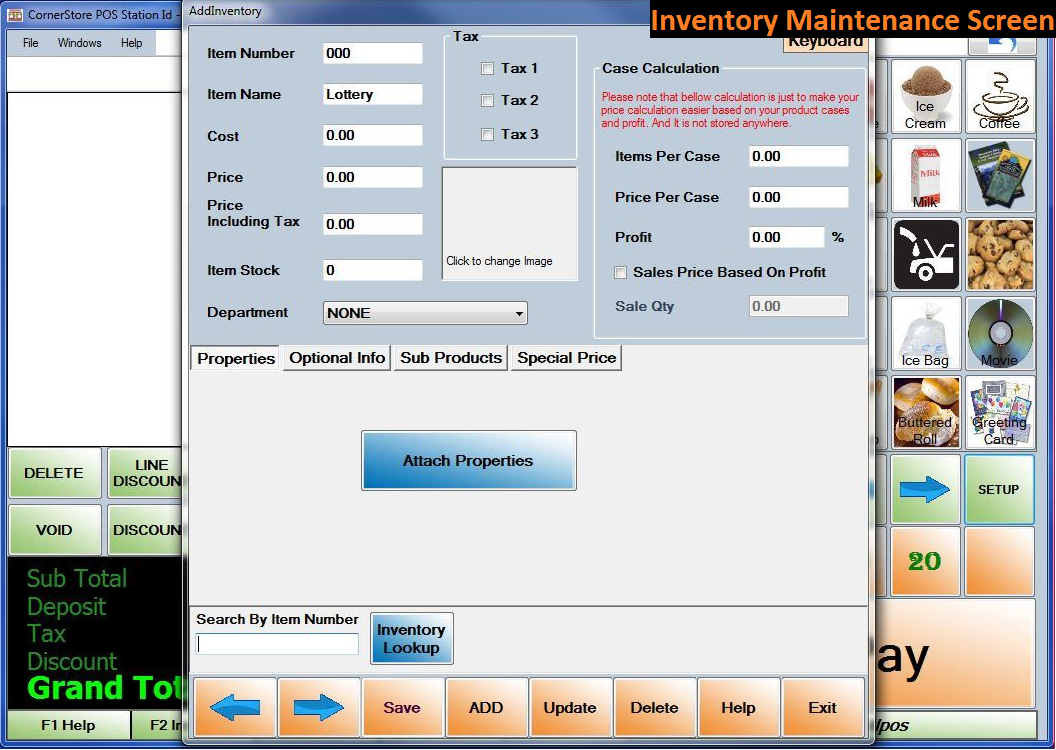Check Sales Price Based On Profit
Viewport: 1056px width, 750px height.
coord(621,273)
